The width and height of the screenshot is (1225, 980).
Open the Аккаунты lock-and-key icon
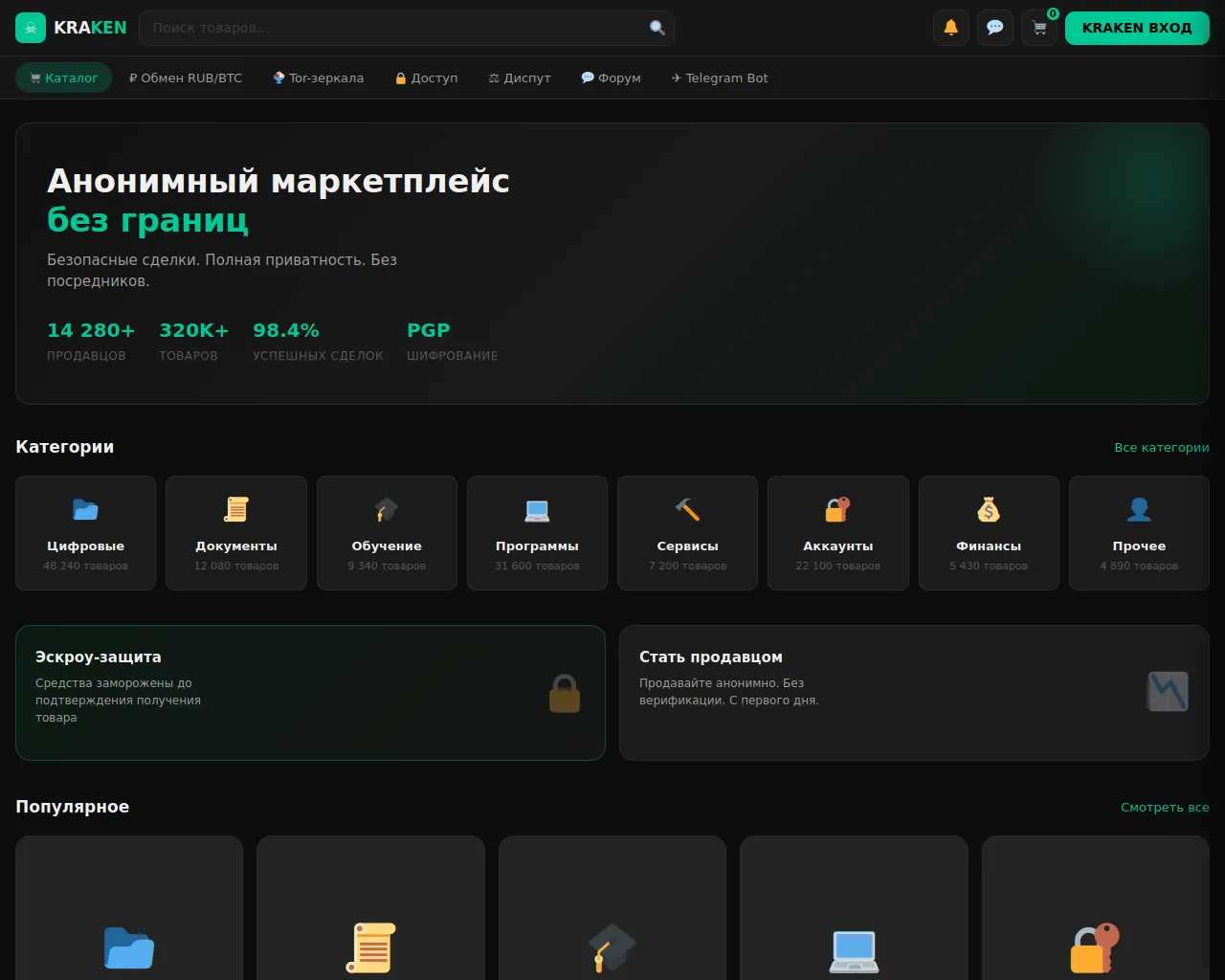click(x=838, y=509)
